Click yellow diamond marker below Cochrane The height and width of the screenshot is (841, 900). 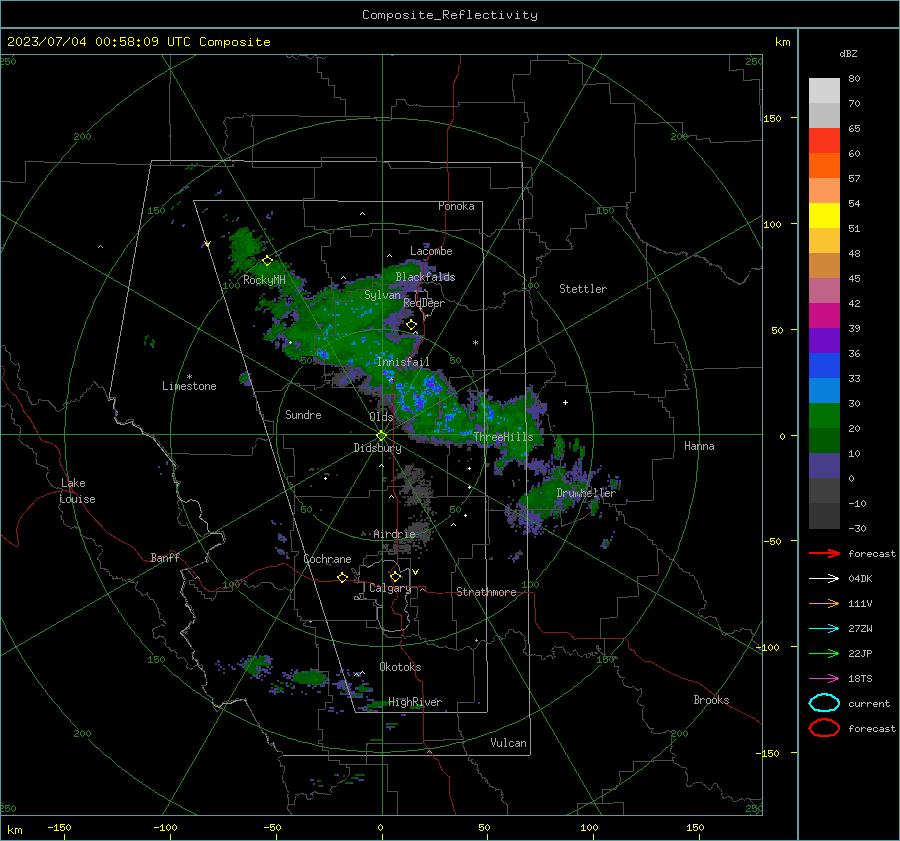342,577
